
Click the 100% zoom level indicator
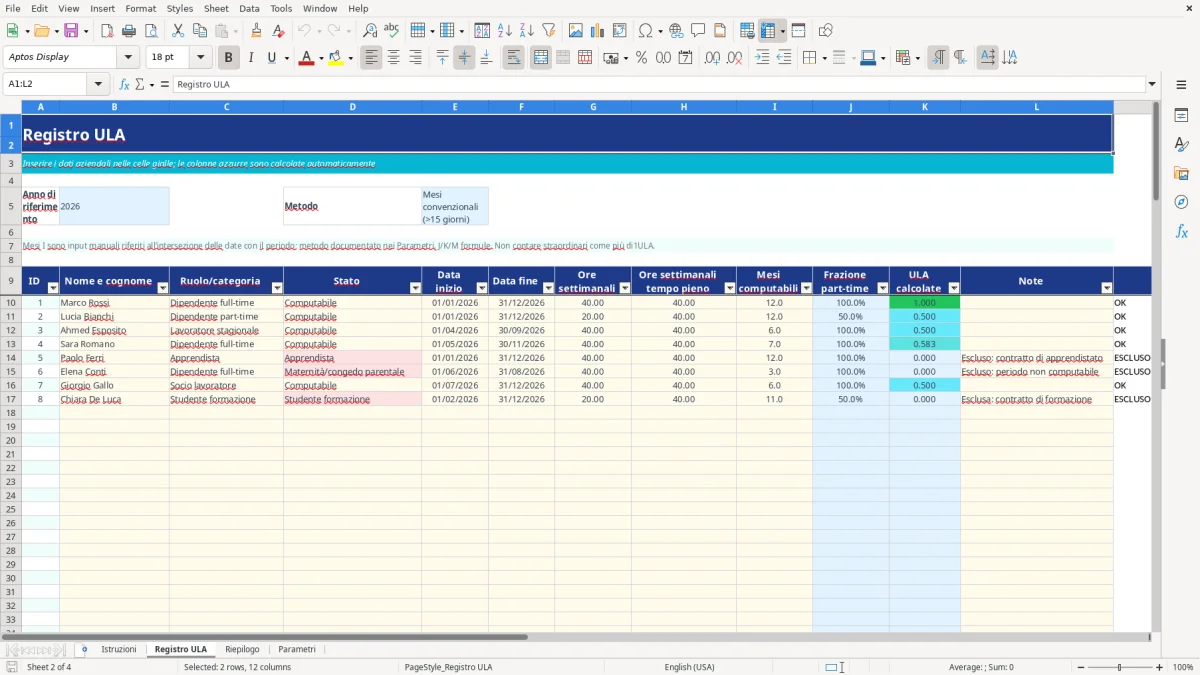1183,667
